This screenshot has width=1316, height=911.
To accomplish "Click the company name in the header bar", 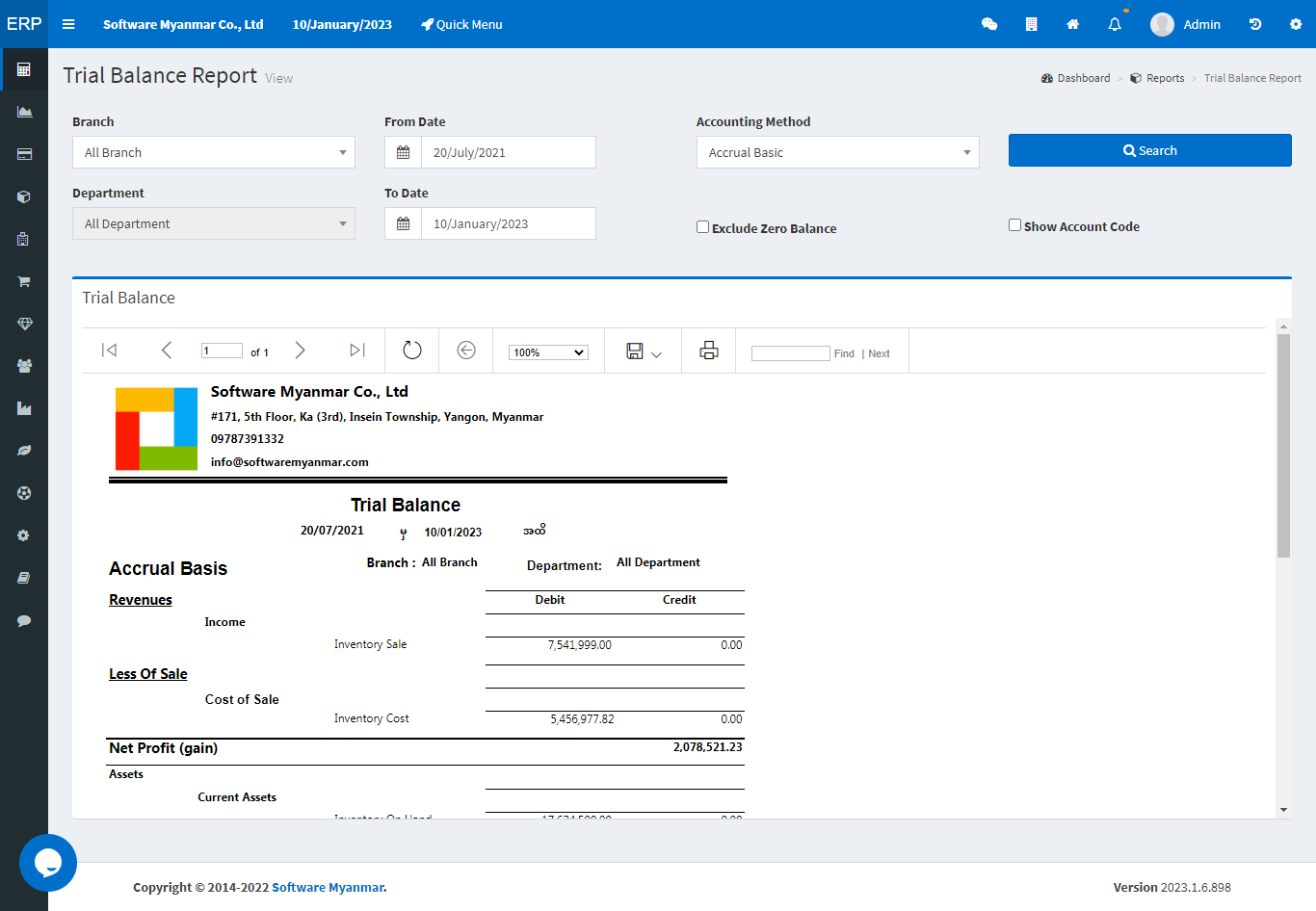I will (183, 24).
